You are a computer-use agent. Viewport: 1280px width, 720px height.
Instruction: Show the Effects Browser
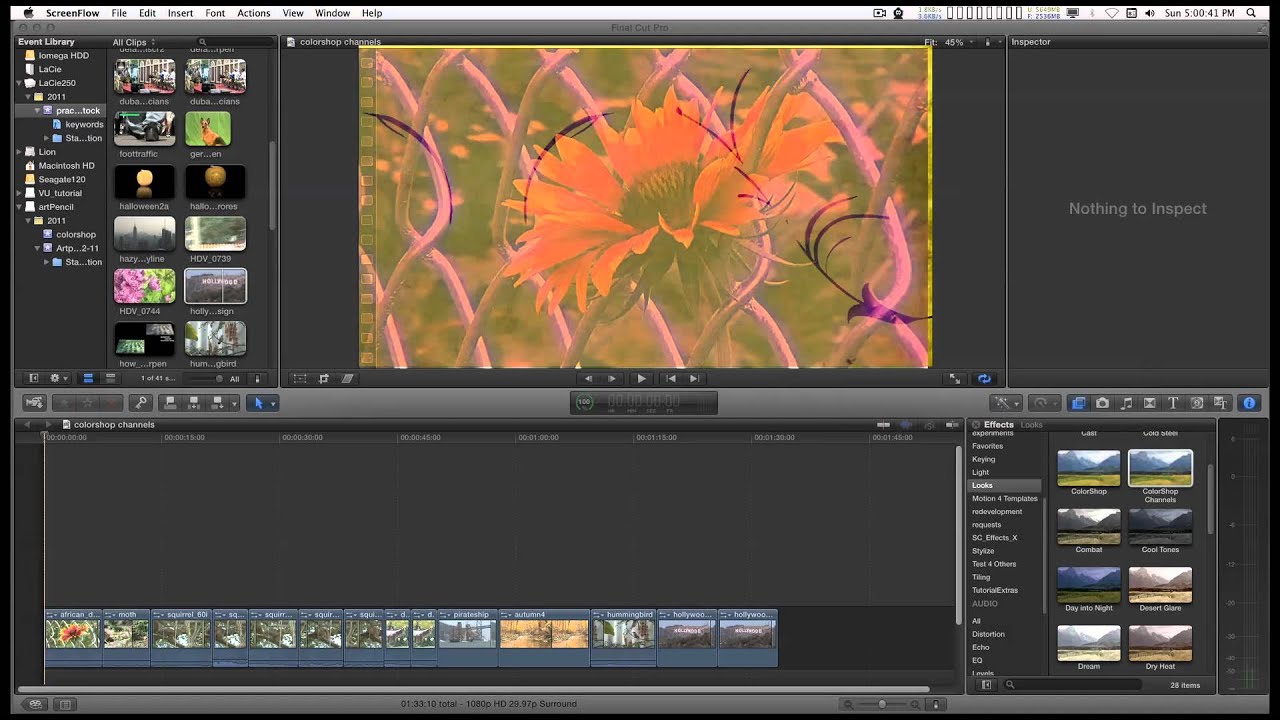[x=1078, y=403]
